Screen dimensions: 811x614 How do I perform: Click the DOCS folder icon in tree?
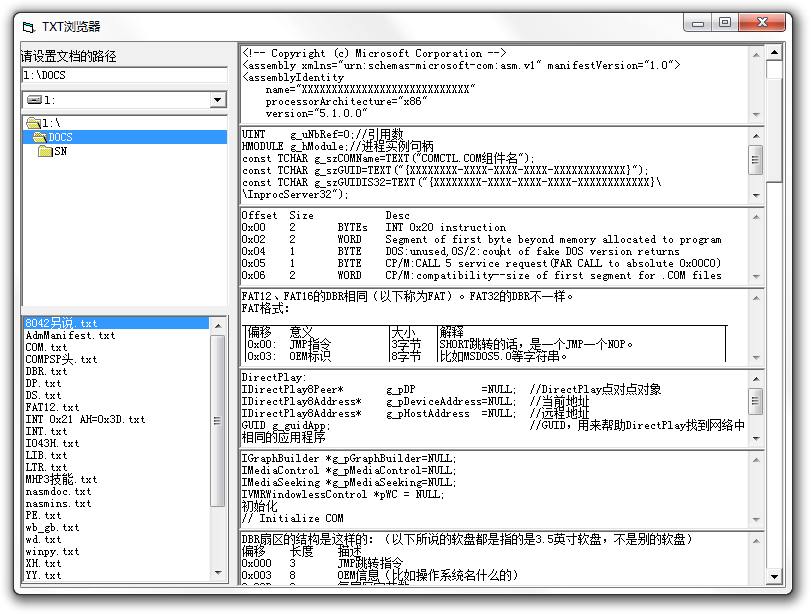click(39, 137)
